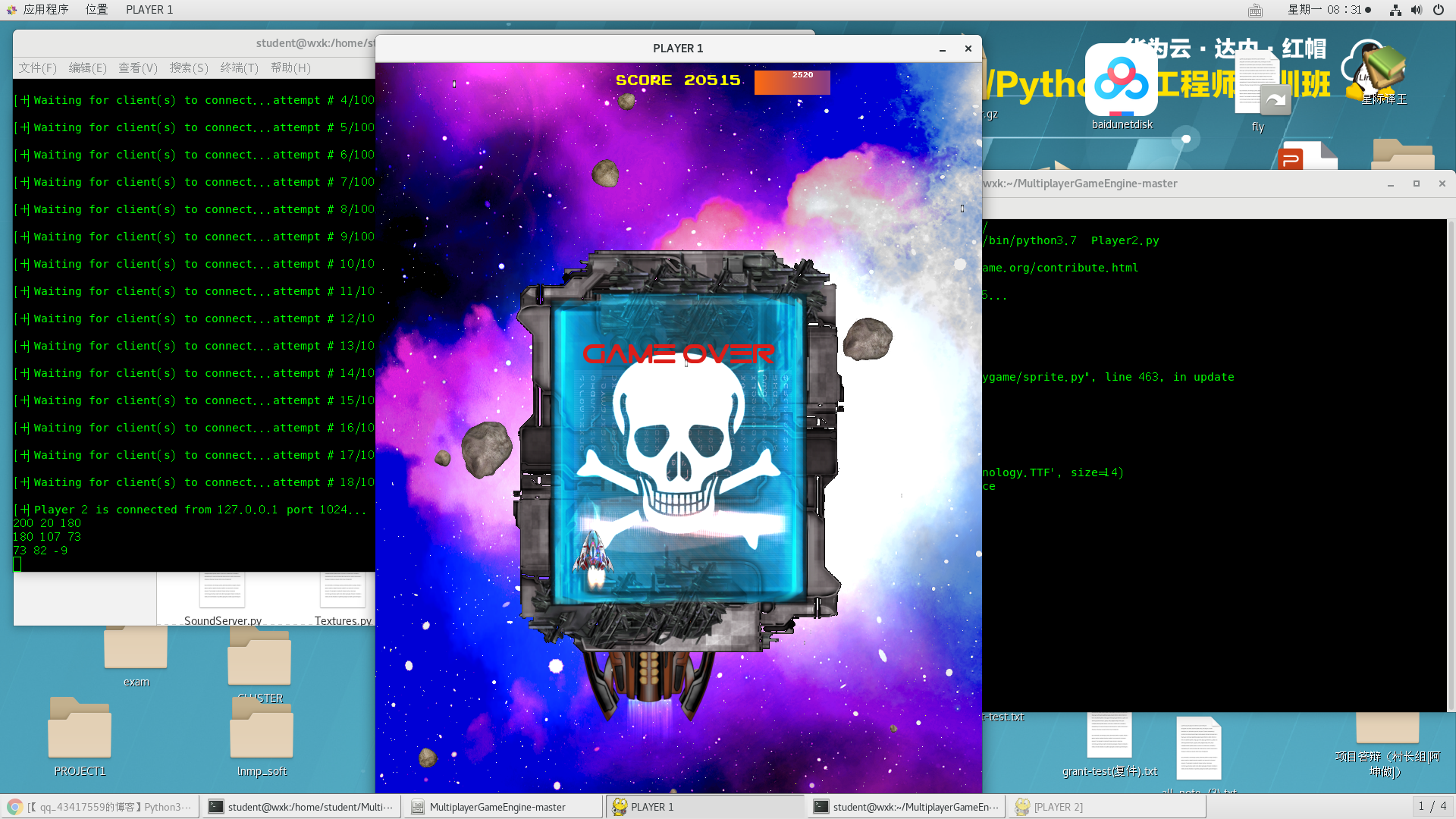Screen dimensions: 1456x819
Task: Switch to [PLAYER 2] taskbar entry
Action: pos(1109,807)
